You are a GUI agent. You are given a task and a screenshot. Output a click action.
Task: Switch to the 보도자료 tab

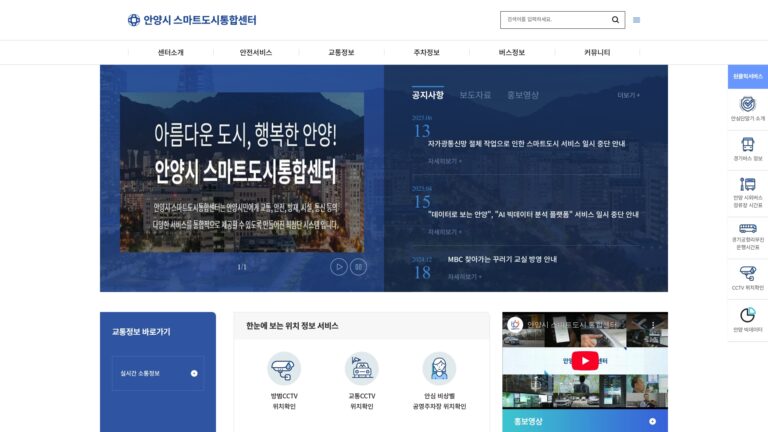[475, 95]
